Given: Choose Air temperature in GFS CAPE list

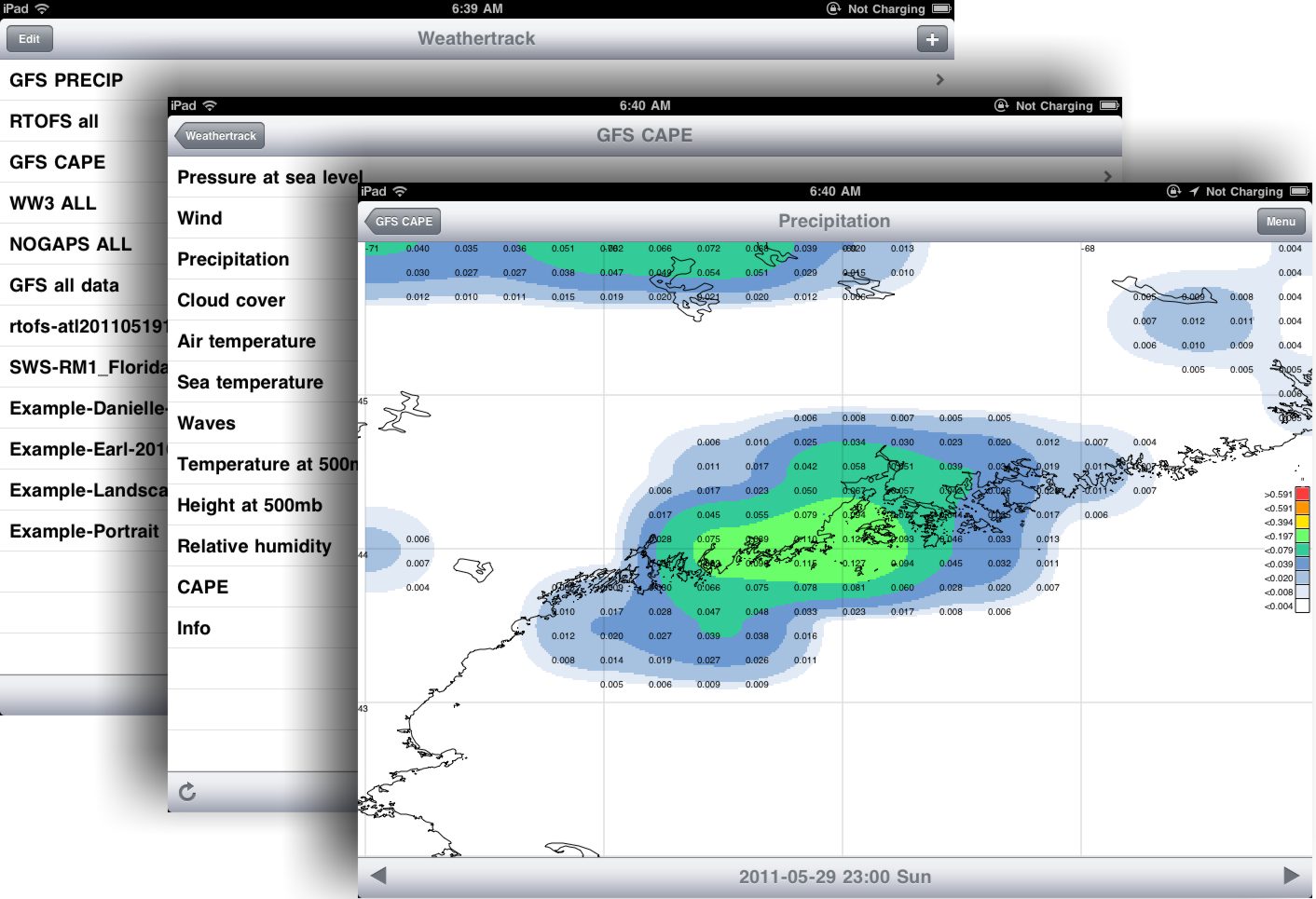Looking at the screenshot, I should coord(247,341).
